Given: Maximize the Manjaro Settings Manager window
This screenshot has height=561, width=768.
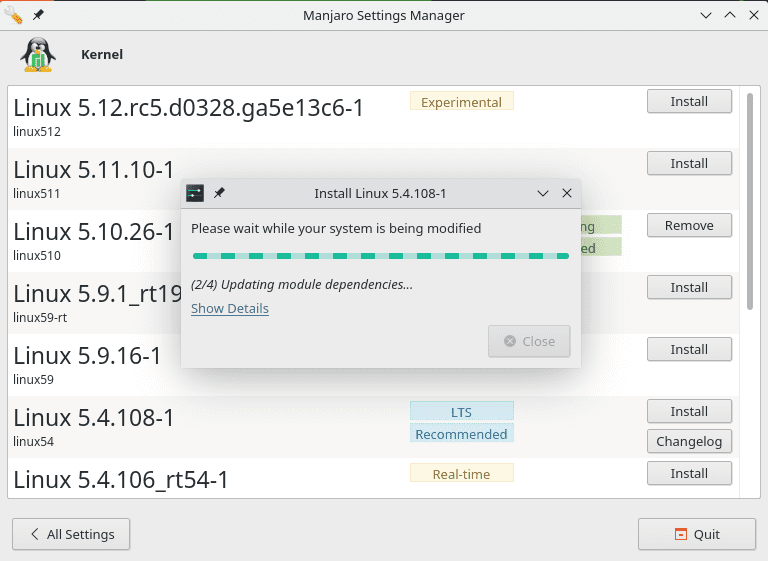Looking at the screenshot, I should tap(728, 15).
